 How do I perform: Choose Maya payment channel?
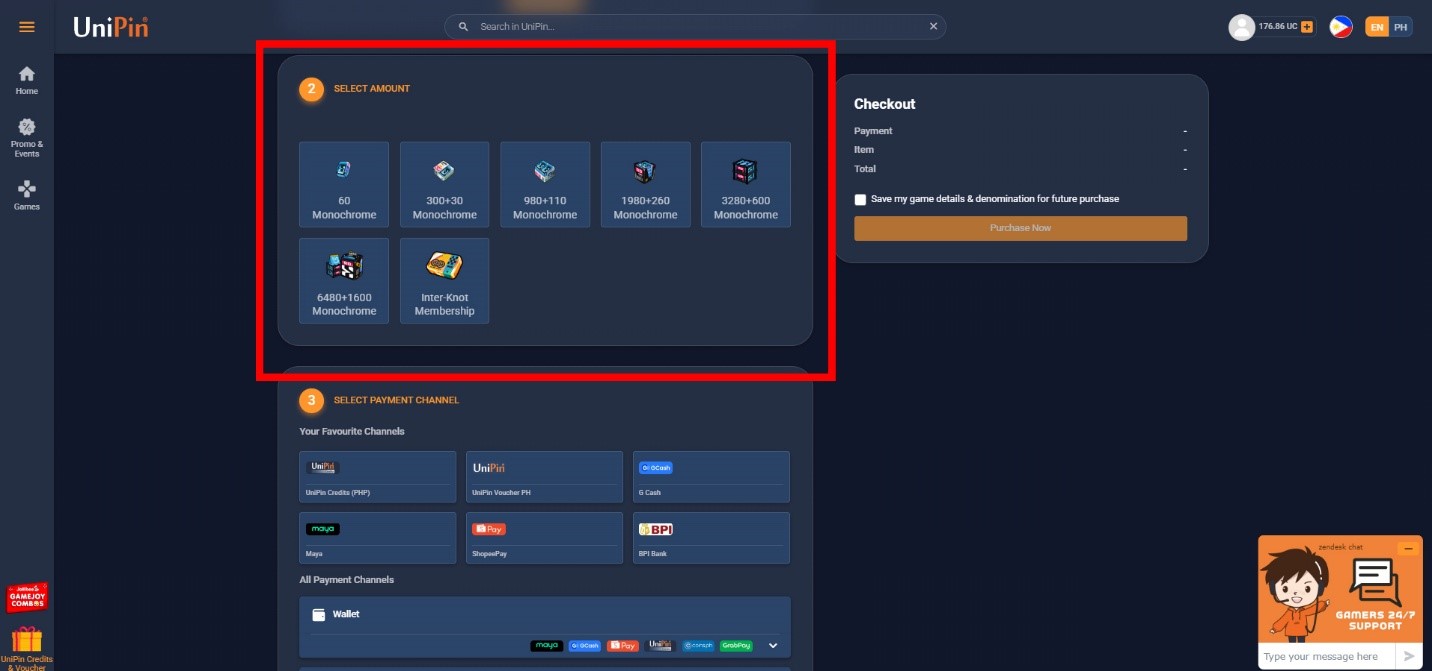[378, 538]
